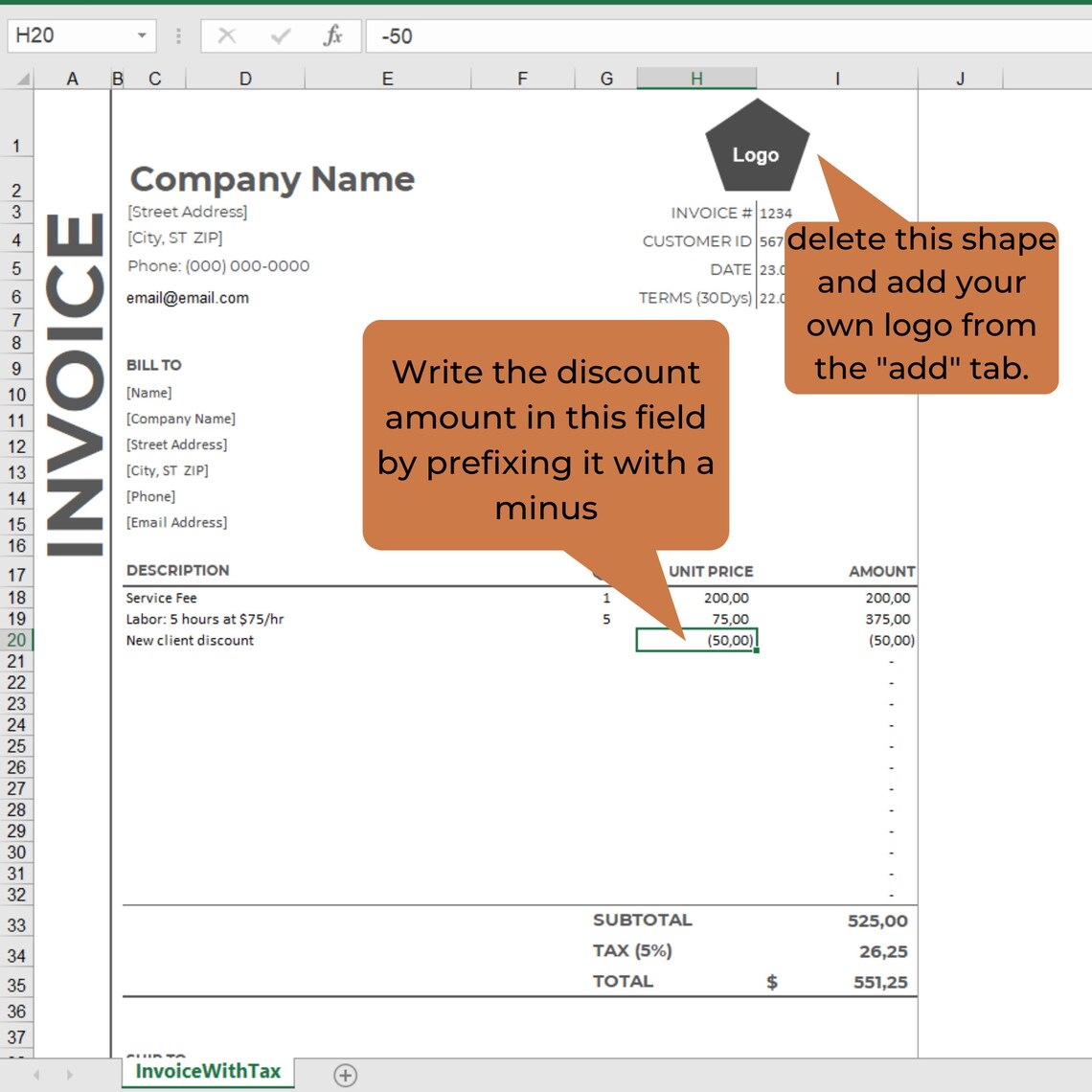1092x1092 pixels.
Task: Click the TOTAL amount cell showing 551,25
Action: 876,981
